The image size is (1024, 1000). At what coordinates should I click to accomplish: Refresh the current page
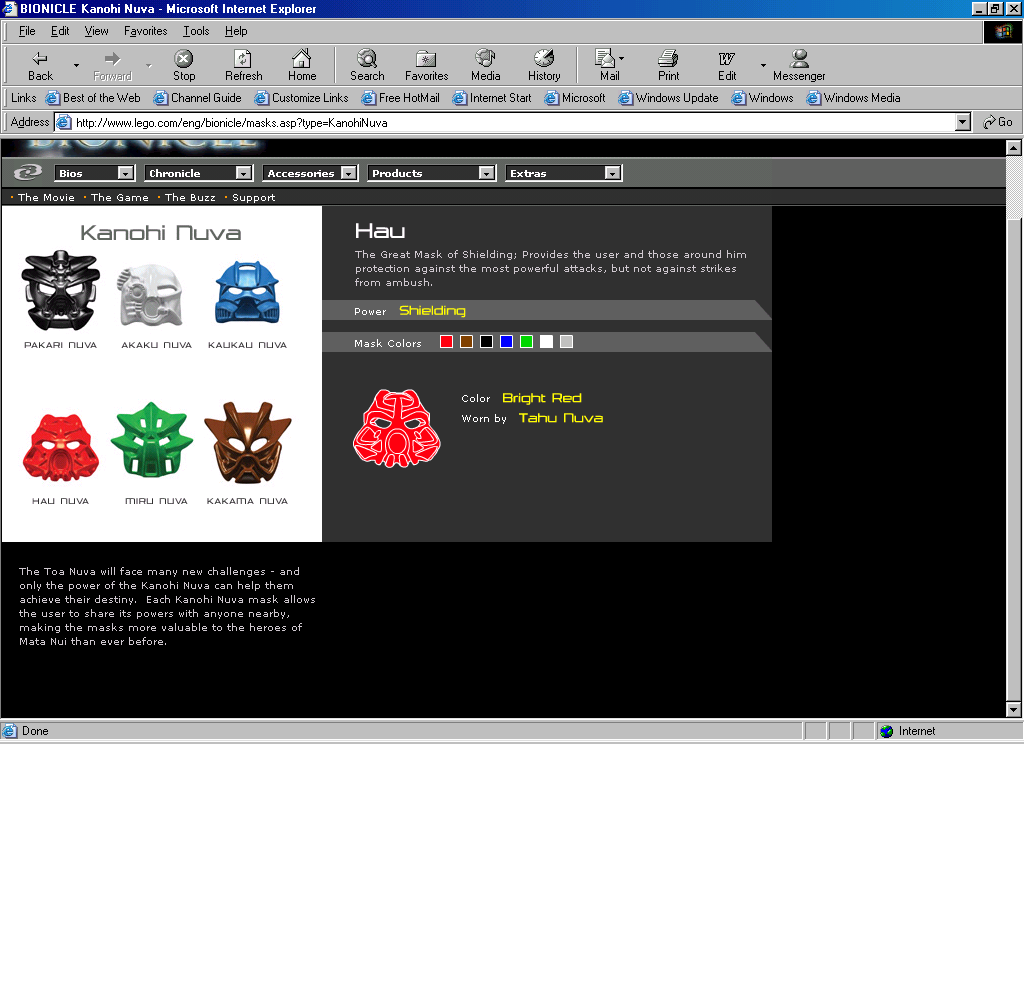(243, 65)
